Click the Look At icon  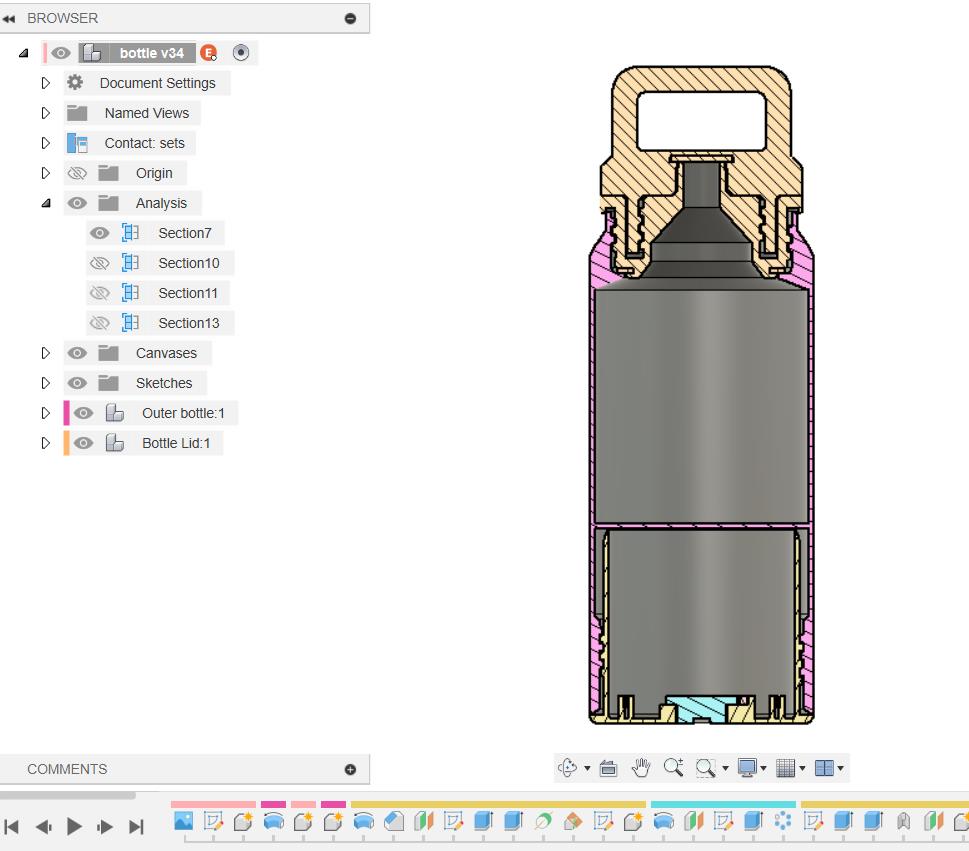click(x=607, y=768)
